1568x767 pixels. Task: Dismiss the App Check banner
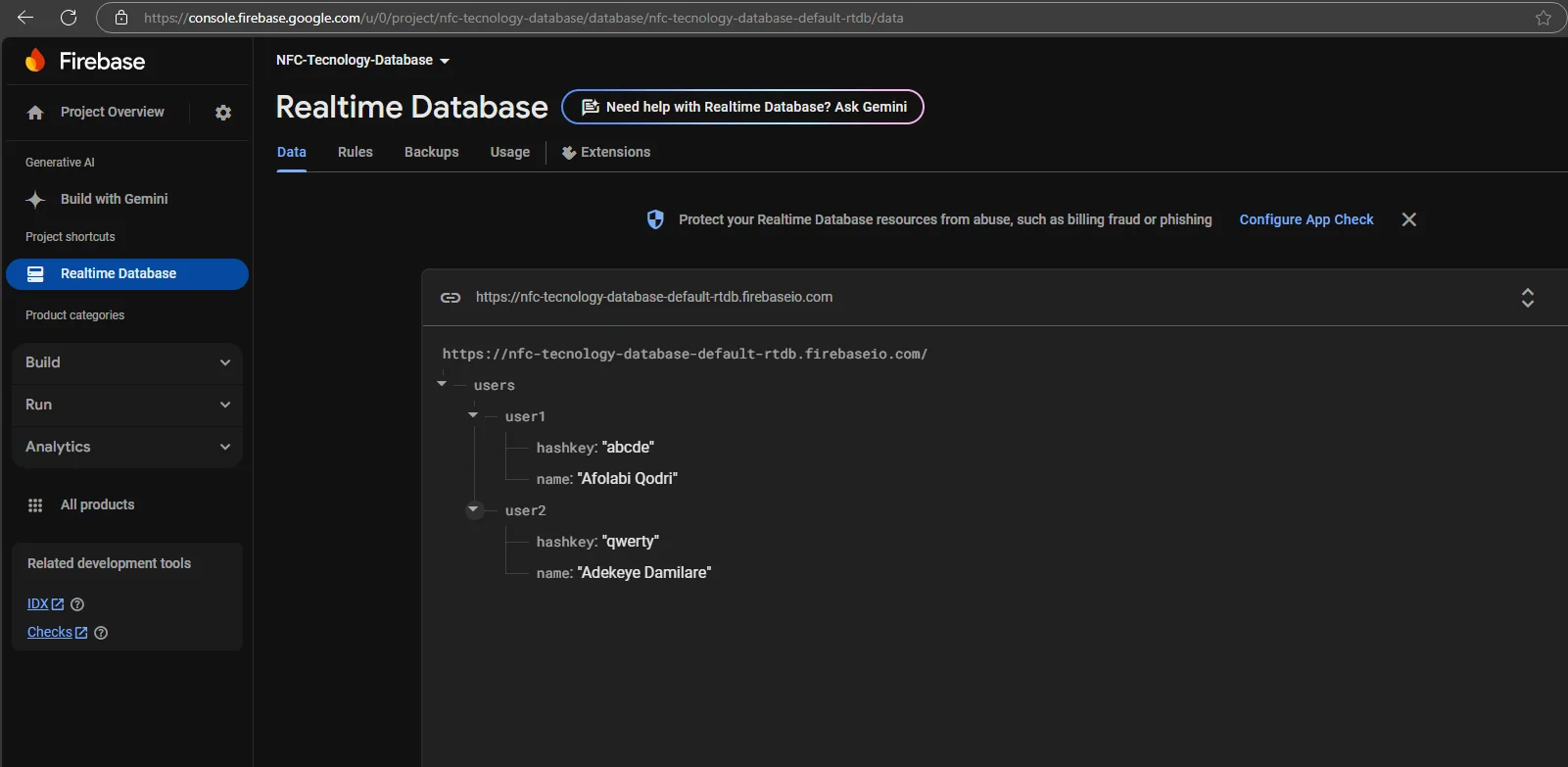point(1409,219)
